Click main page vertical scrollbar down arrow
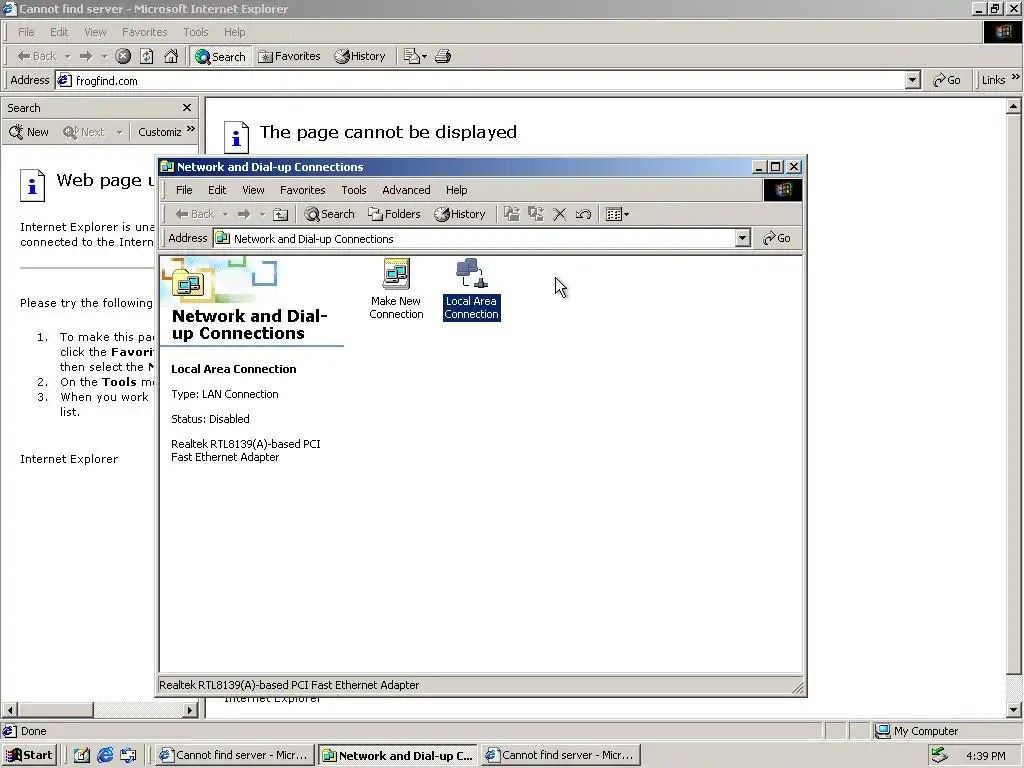 pyautogui.click(x=1014, y=710)
